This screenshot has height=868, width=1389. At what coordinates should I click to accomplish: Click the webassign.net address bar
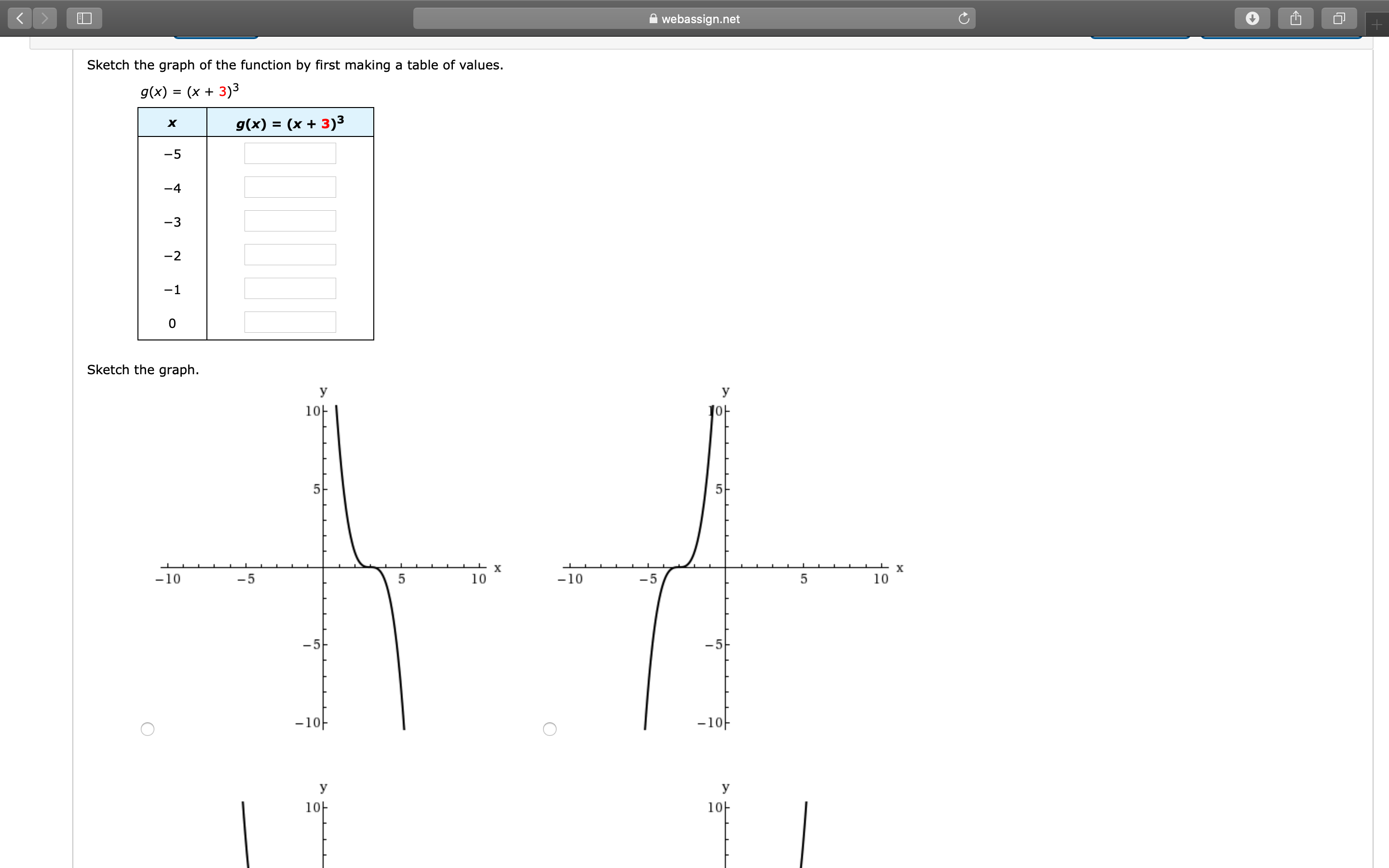point(700,18)
